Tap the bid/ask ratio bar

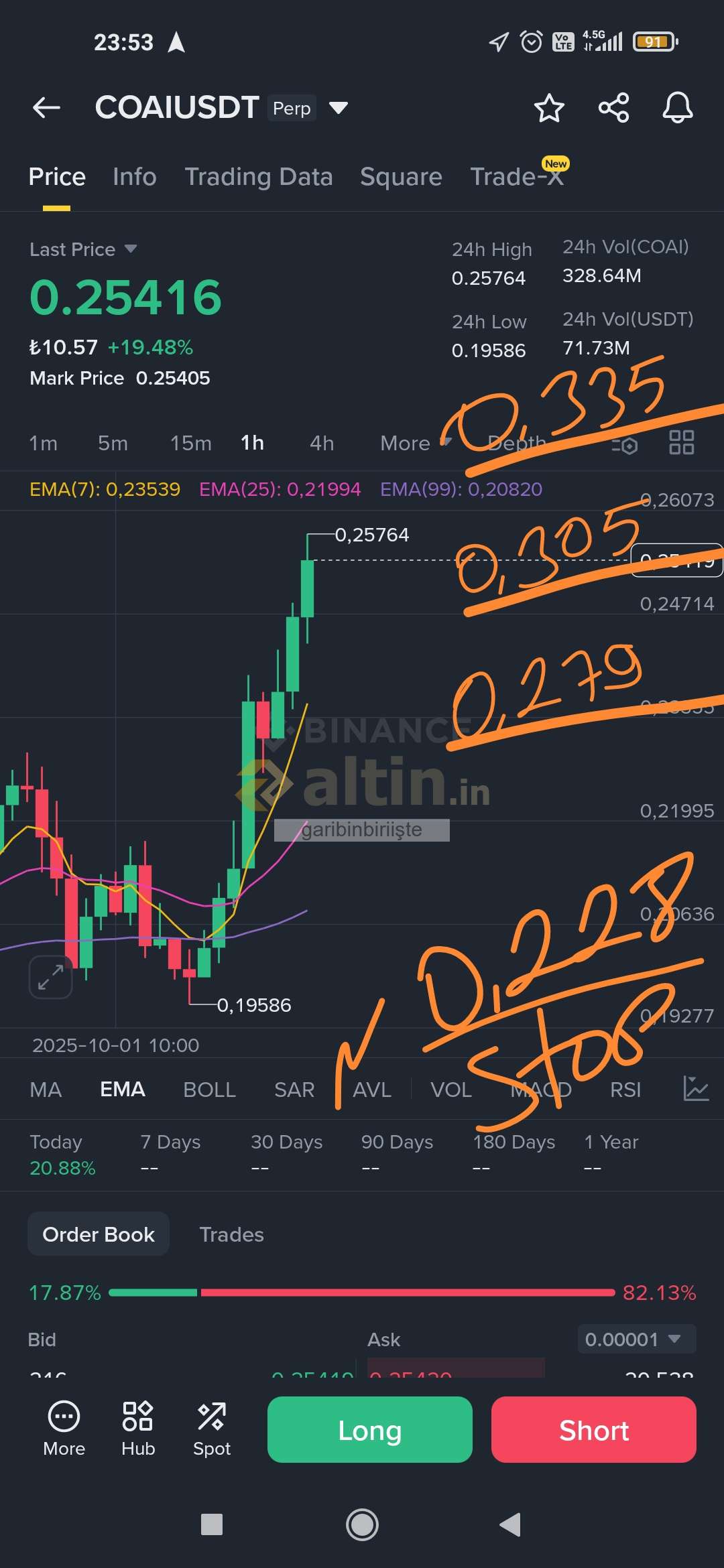[362, 1293]
